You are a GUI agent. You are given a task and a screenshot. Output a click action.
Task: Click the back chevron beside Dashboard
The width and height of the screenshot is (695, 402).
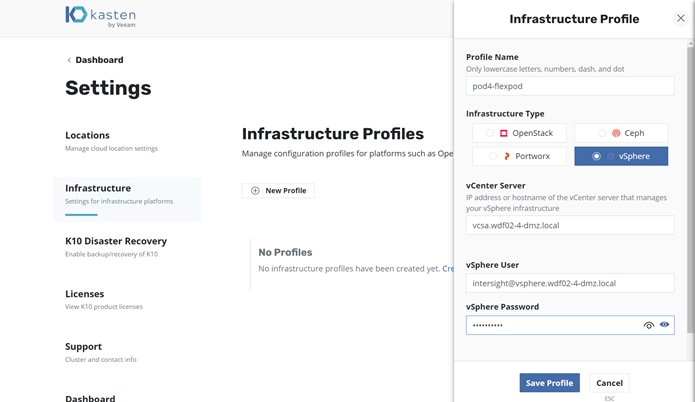point(69,60)
